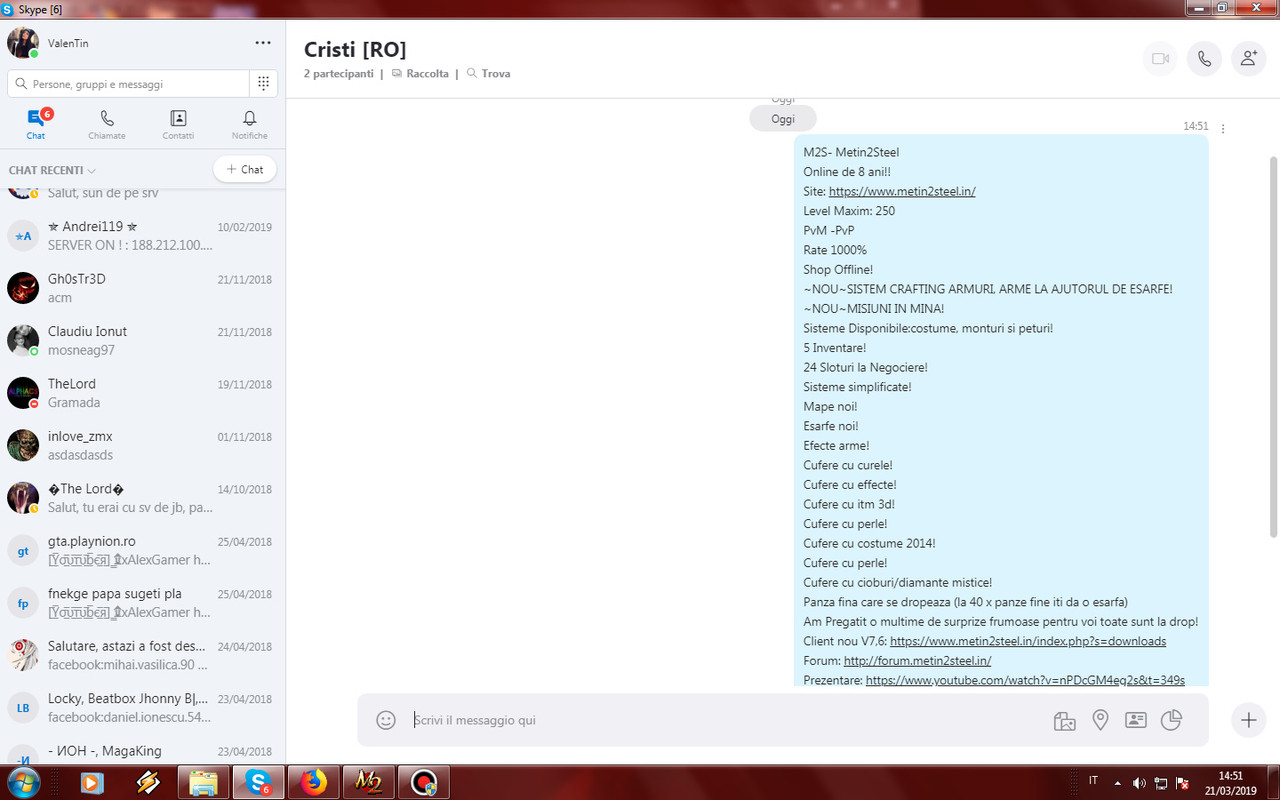The image size is (1280, 800).
Task: Open the Winamp lightning taskbar icon
Action: click(x=148, y=782)
